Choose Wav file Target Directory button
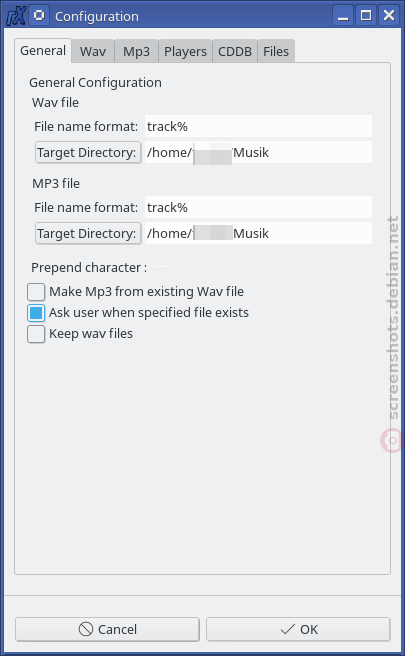Image resolution: width=405 pixels, height=656 pixels. [88, 153]
